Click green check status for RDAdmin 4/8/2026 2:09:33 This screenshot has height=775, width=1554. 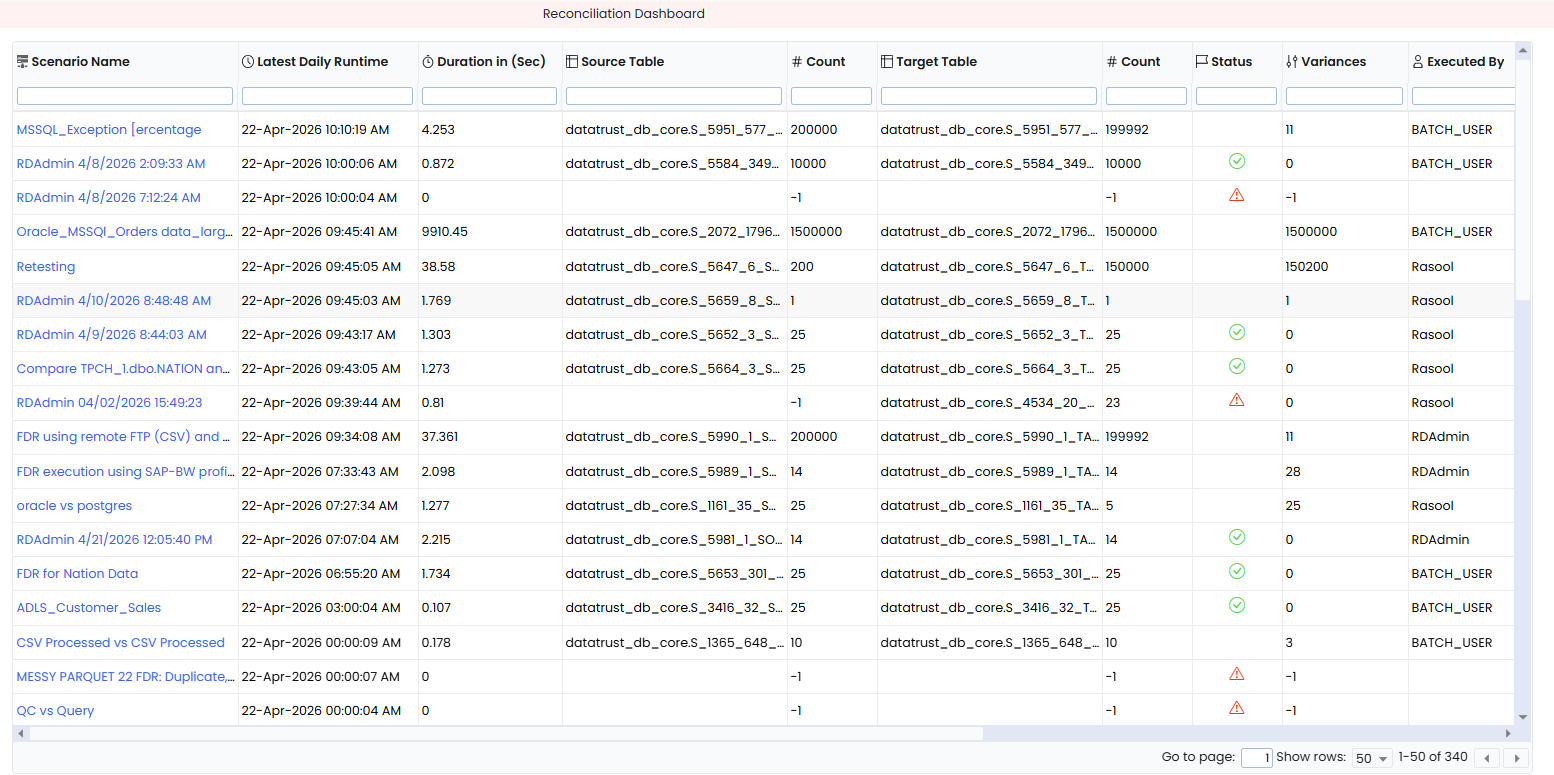(x=1236, y=161)
